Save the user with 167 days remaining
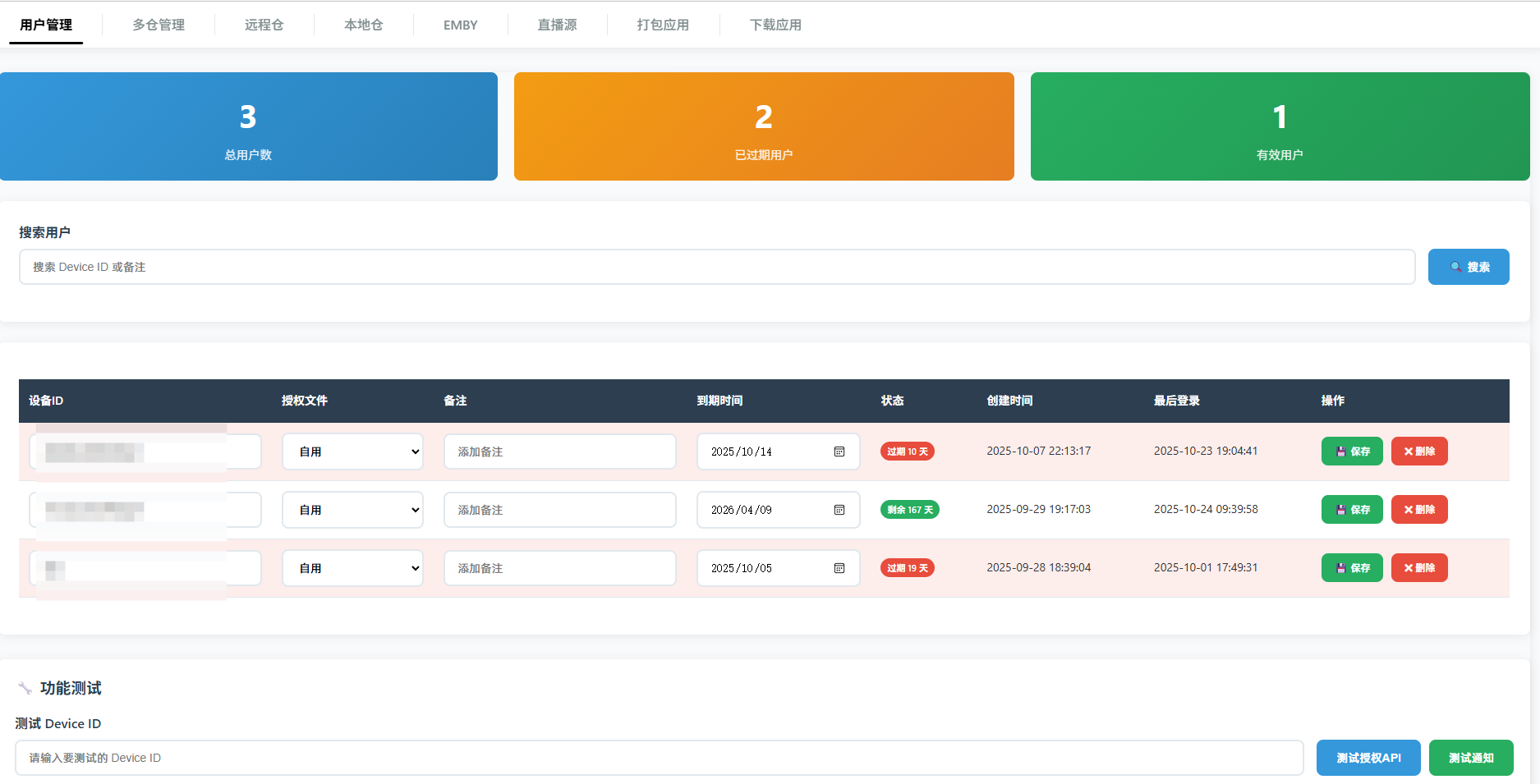 coord(1351,510)
